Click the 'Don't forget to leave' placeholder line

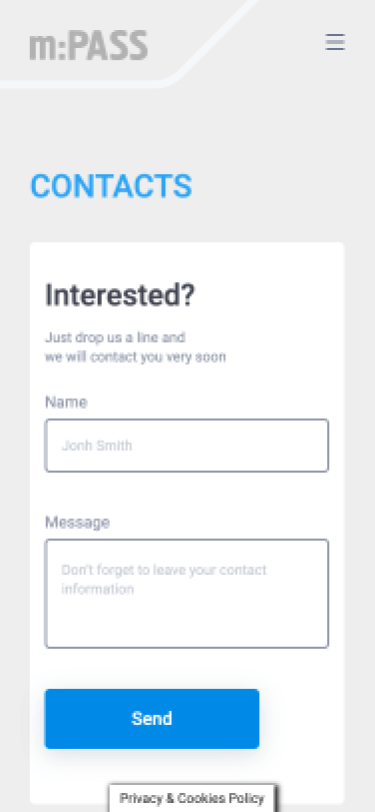pyautogui.click(x=164, y=570)
